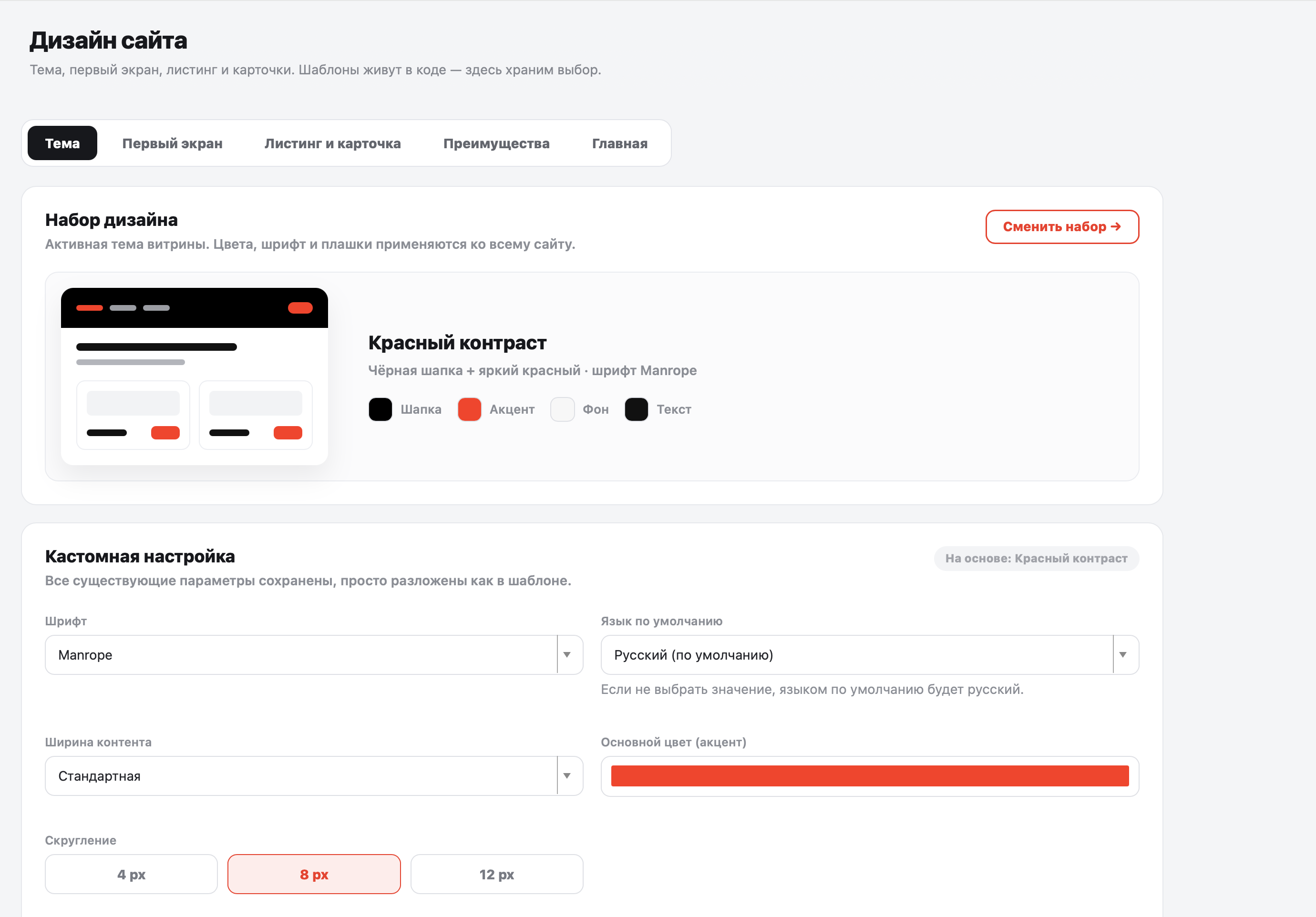
Task: Click the dark Текст color swatch
Action: click(636, 409)
